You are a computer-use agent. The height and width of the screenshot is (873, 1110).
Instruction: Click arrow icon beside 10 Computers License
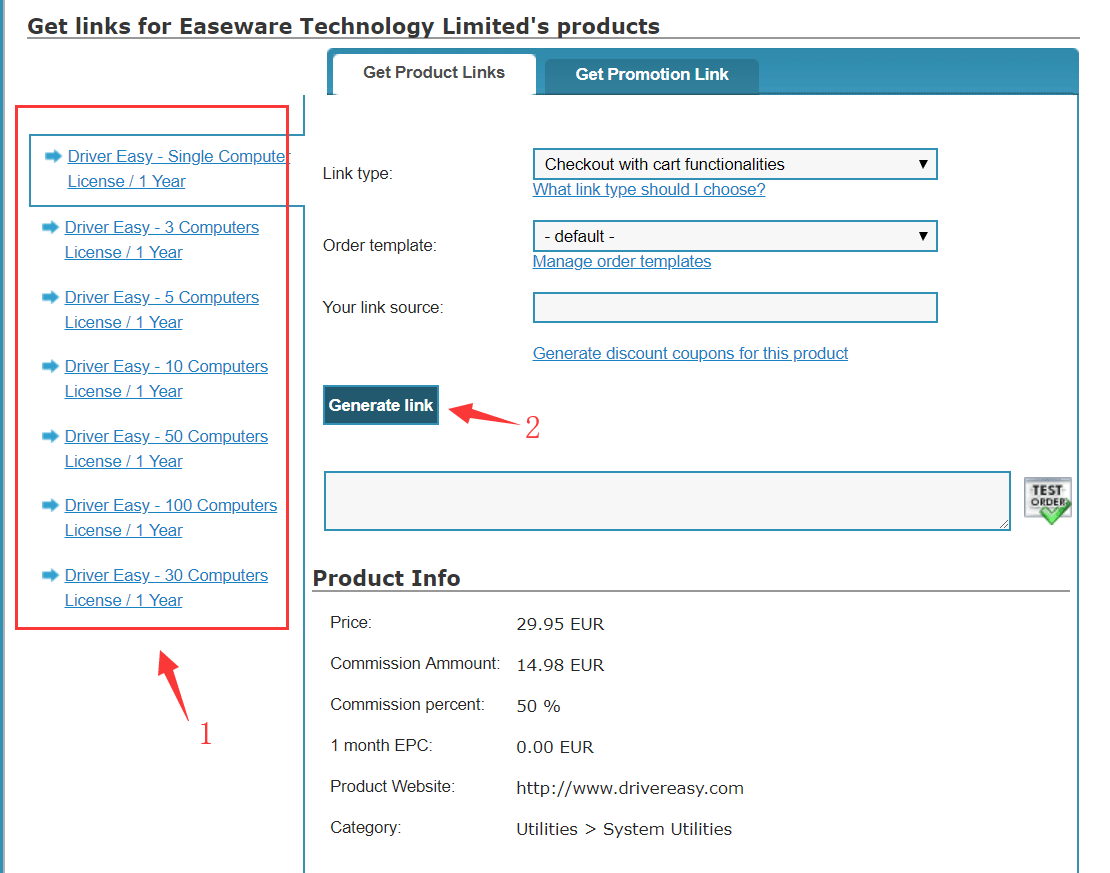[51, 366]
